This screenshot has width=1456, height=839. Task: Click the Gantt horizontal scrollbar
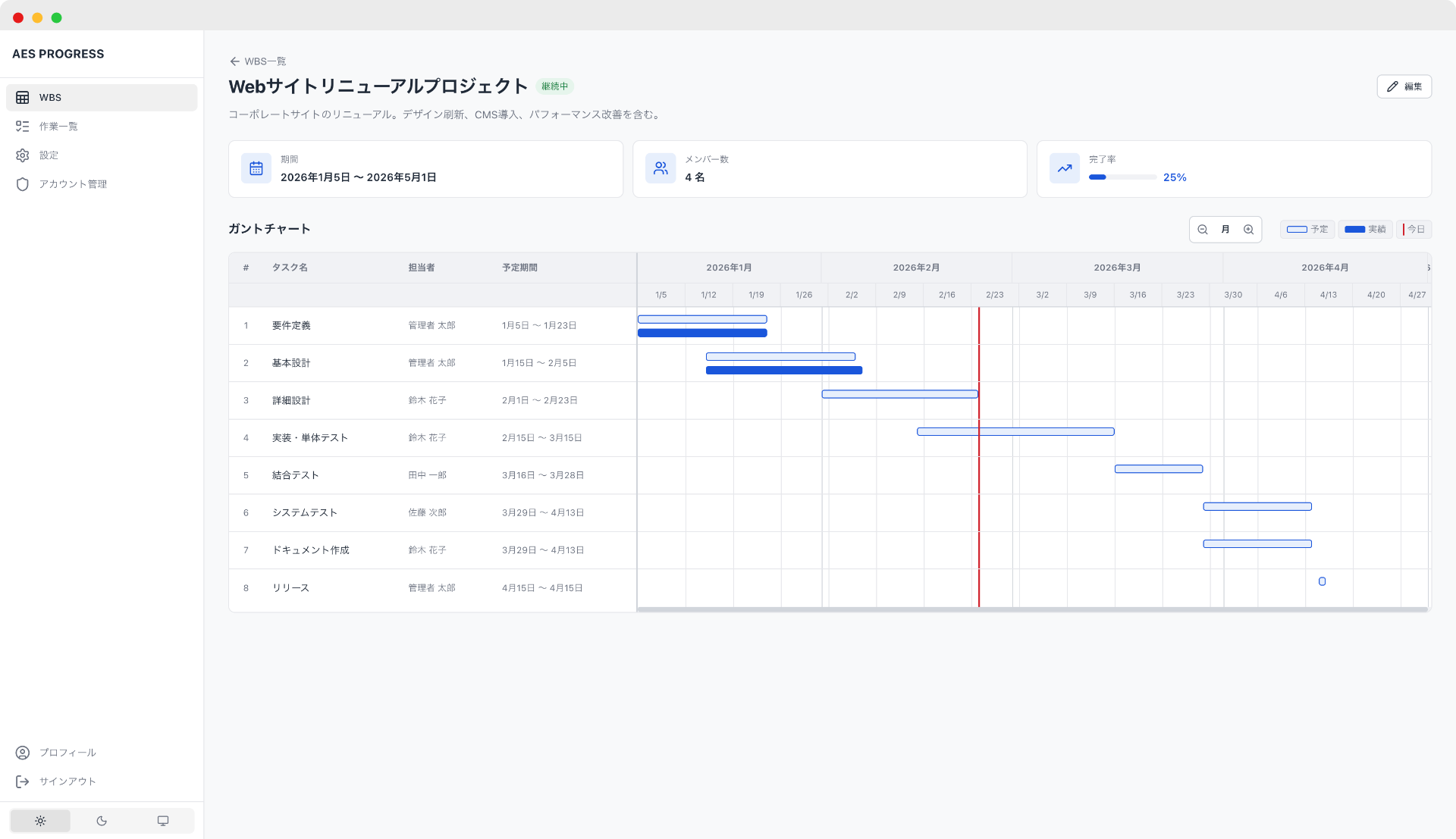tap(1031, 609)
